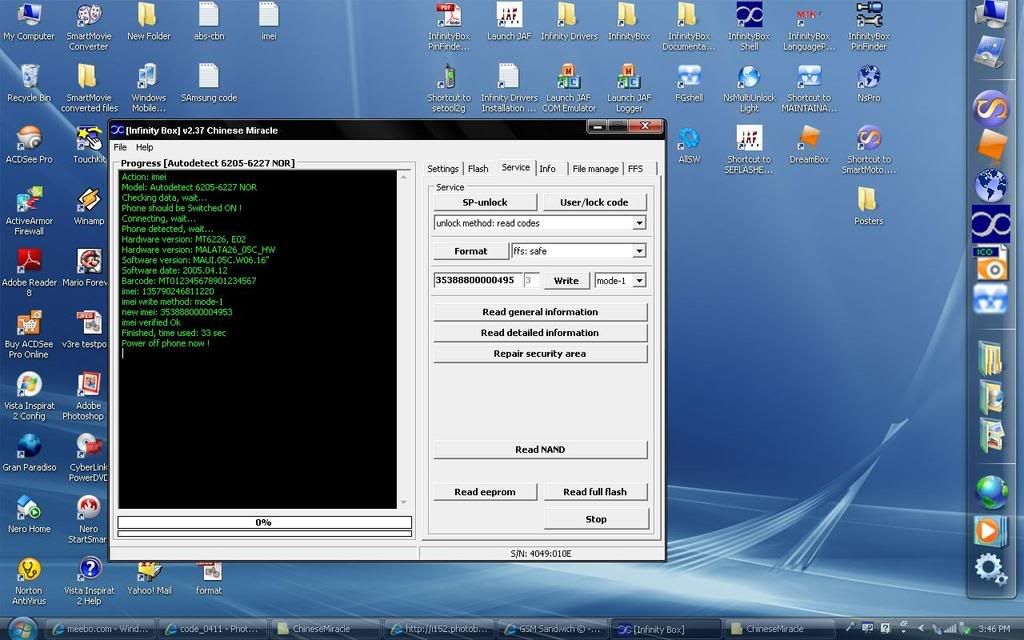Click the progress log scrollbar

pyautogui.click(x=404, y=340)
